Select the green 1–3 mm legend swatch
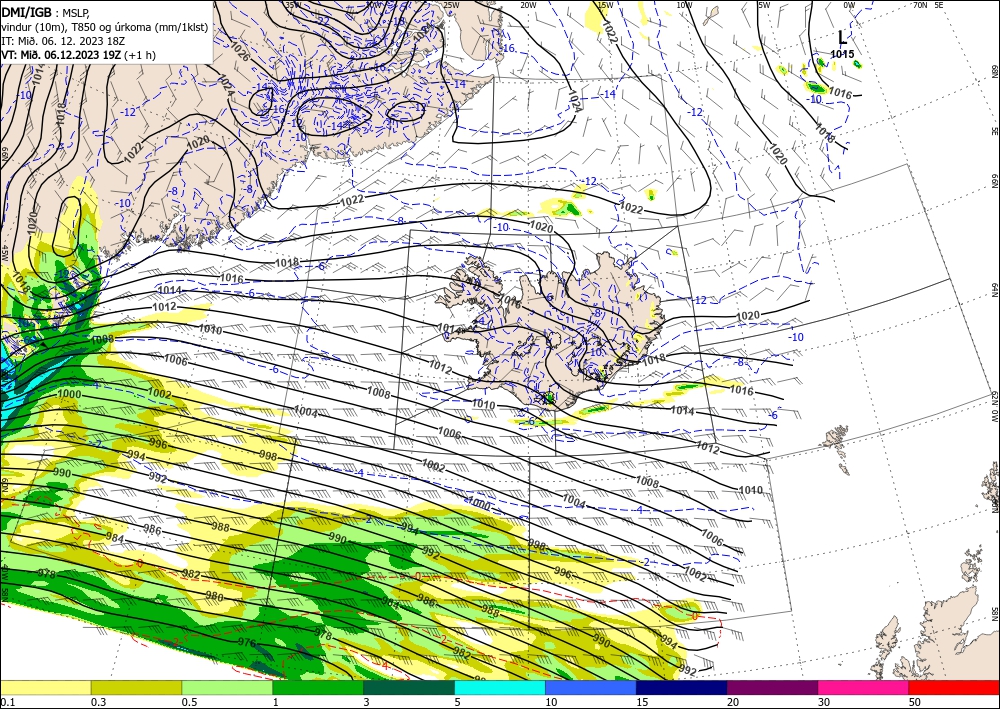This screenshot has height=709, width=1000. coord(318,687)
